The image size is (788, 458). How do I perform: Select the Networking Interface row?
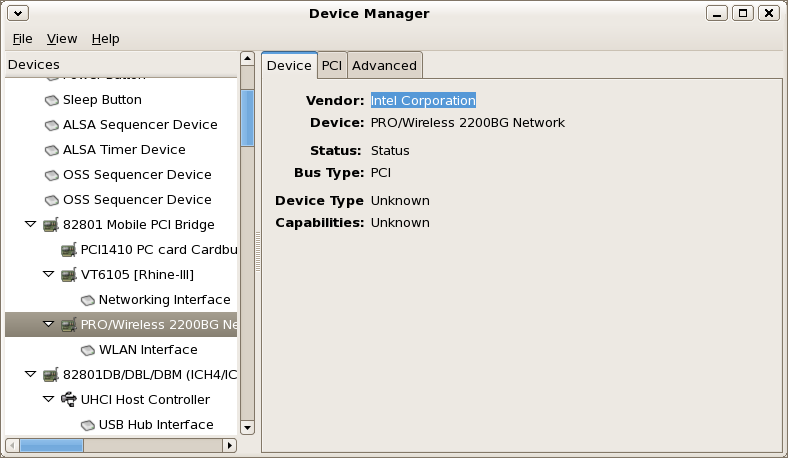121,300
